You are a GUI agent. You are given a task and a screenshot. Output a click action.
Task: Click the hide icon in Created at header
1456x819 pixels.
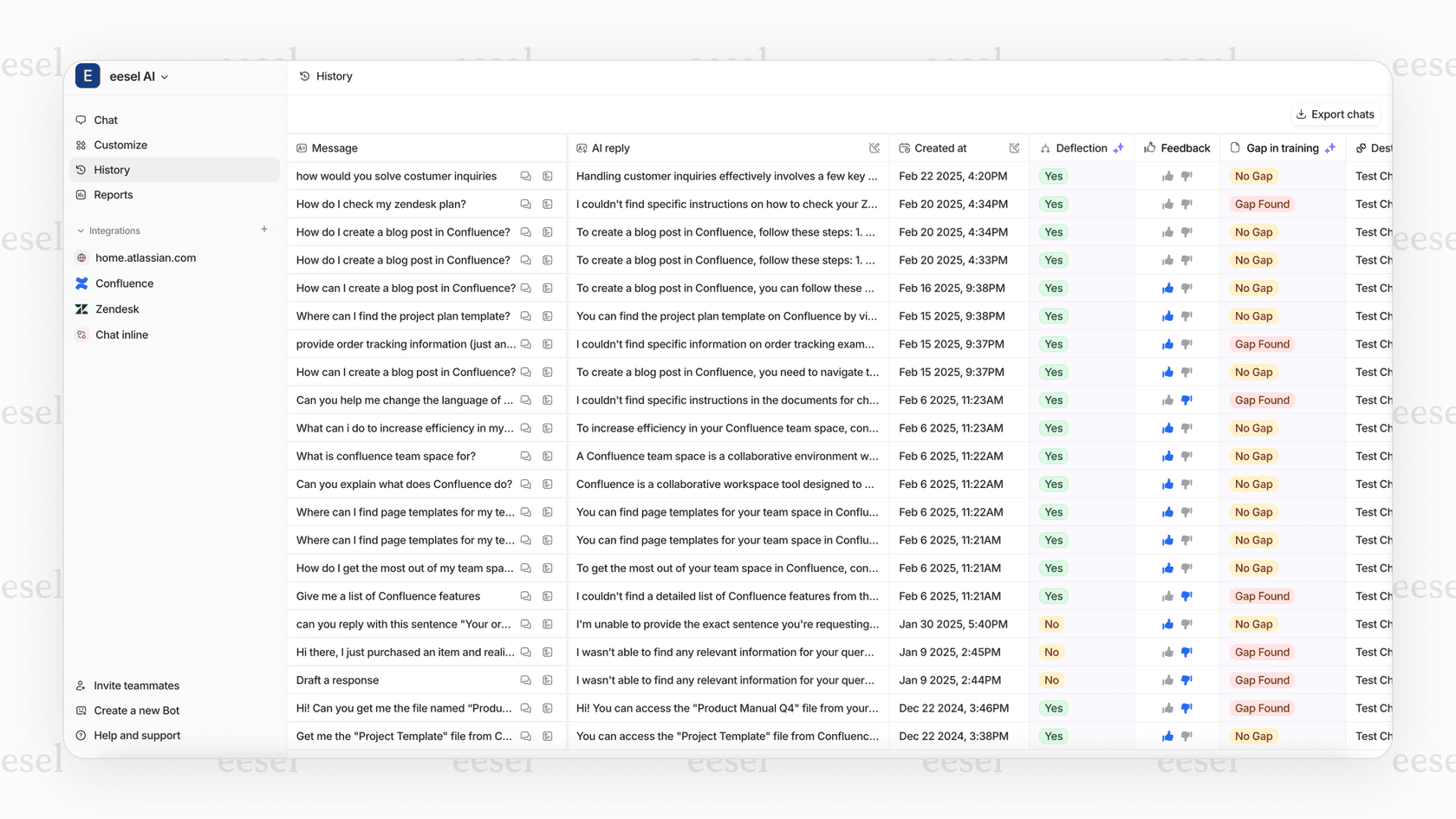1014,148
